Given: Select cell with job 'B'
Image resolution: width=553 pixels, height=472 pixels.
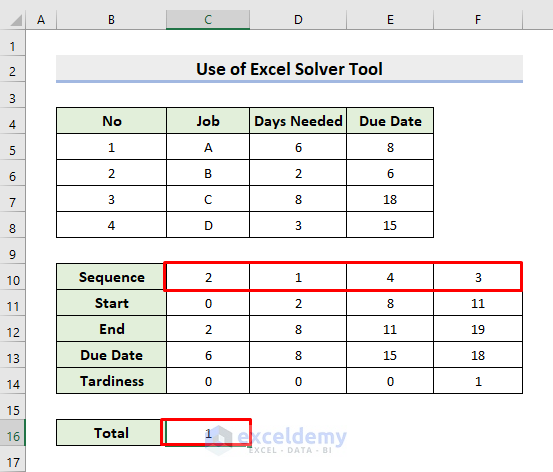Looking at the screenshot, I should click(x=208, y=173).
